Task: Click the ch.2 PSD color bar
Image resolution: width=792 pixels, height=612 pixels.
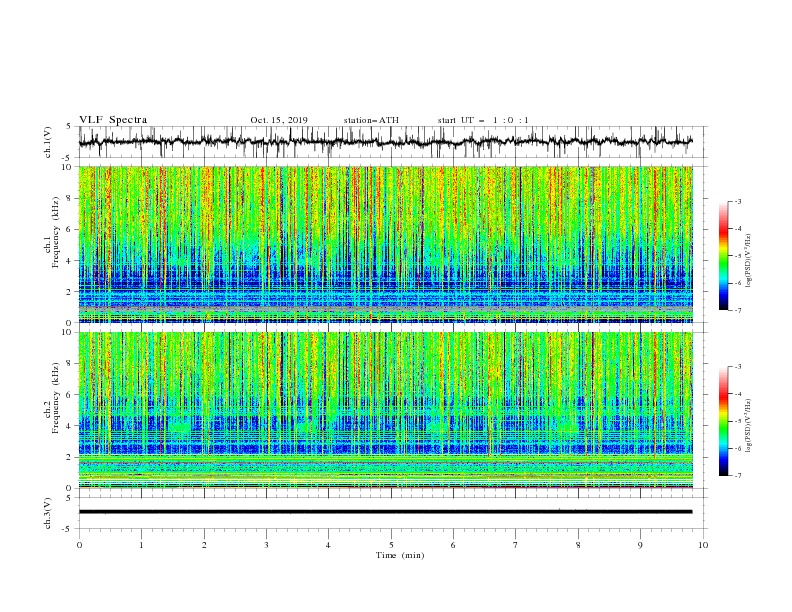Action: pyautogui.click(x=723, y=421)
